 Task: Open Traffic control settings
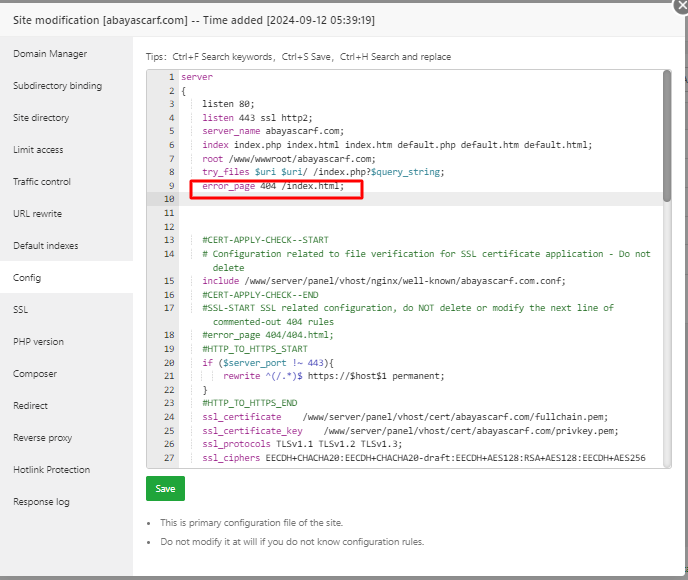point(42,182)
